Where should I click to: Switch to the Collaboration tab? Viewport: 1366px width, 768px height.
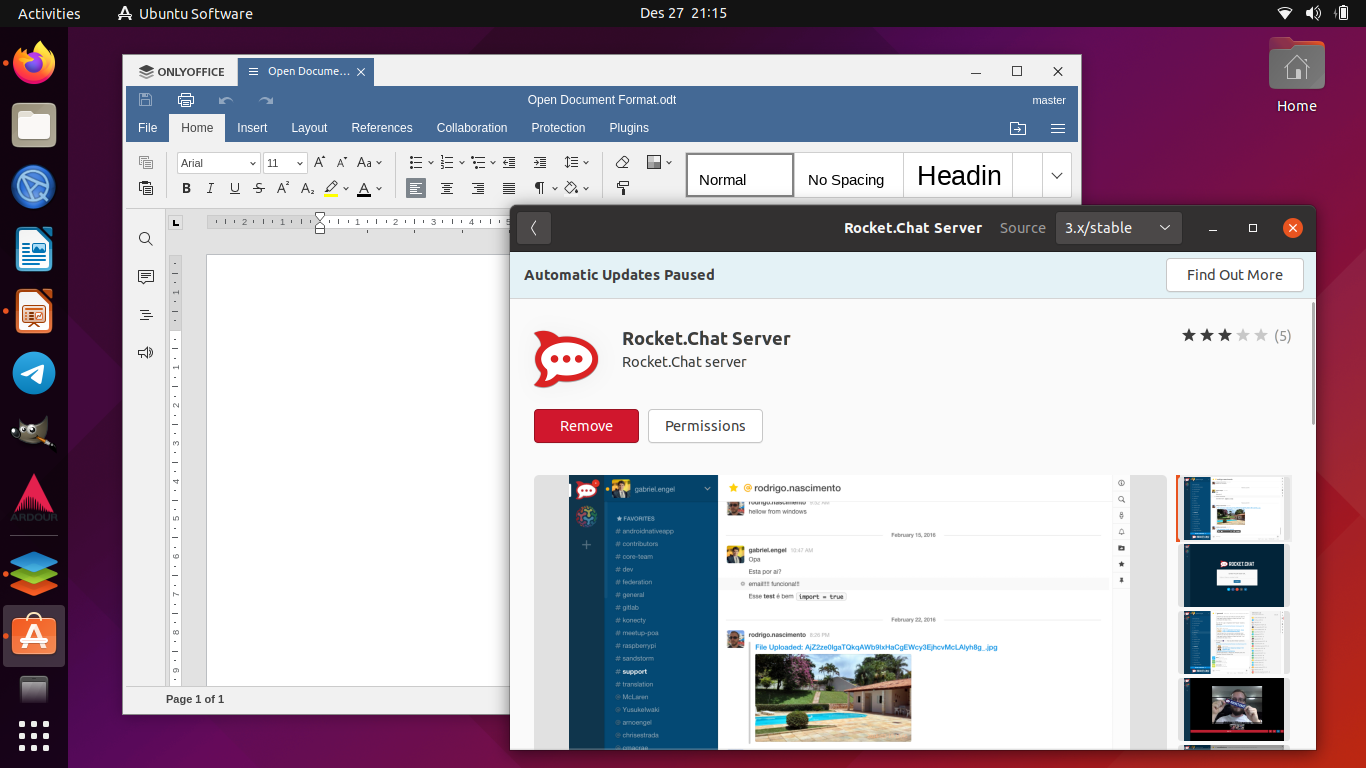472,128
